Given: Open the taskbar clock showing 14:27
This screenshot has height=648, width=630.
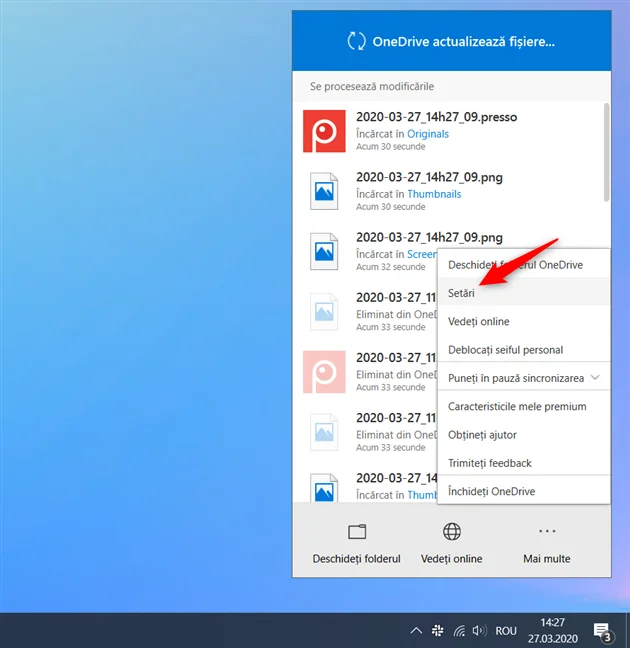Looking at the screenshot, I should tap(553, 631).
